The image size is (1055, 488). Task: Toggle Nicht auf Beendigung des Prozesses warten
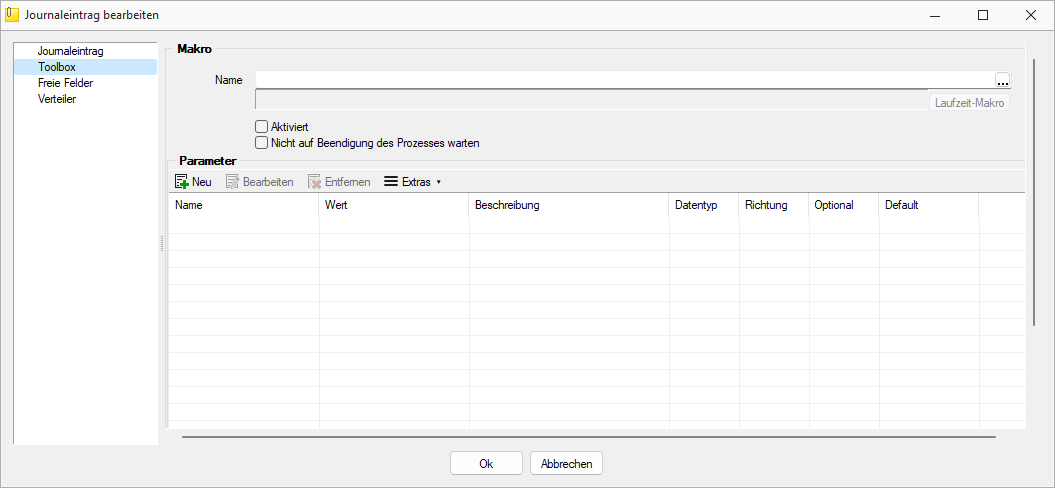[262, 143]
